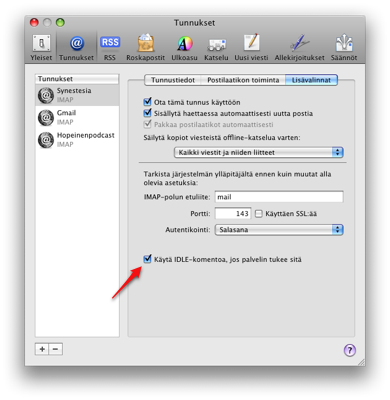Open the Uusi viesti composing pane
Viewport: 390px width, 400px height.
coord(251,47)
